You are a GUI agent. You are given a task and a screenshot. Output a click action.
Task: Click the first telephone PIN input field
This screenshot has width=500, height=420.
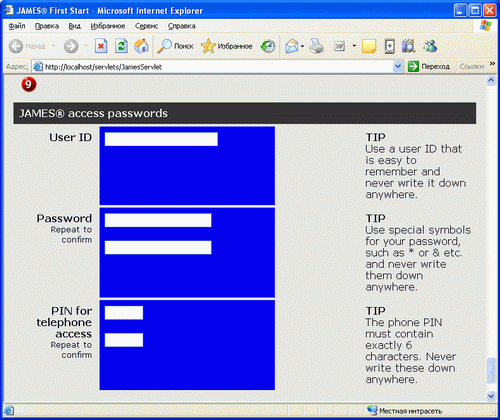[x=124, y=313]
